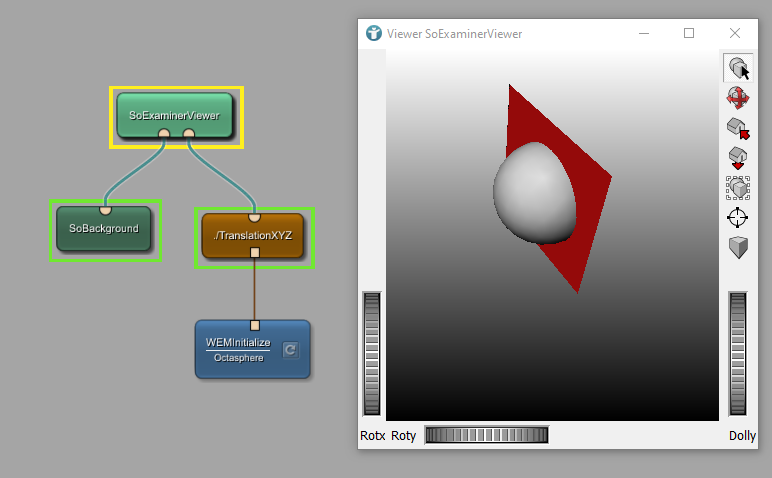Reset camera to home position
Viewport: 772px width, 478px height.
(x=738, y=128)
